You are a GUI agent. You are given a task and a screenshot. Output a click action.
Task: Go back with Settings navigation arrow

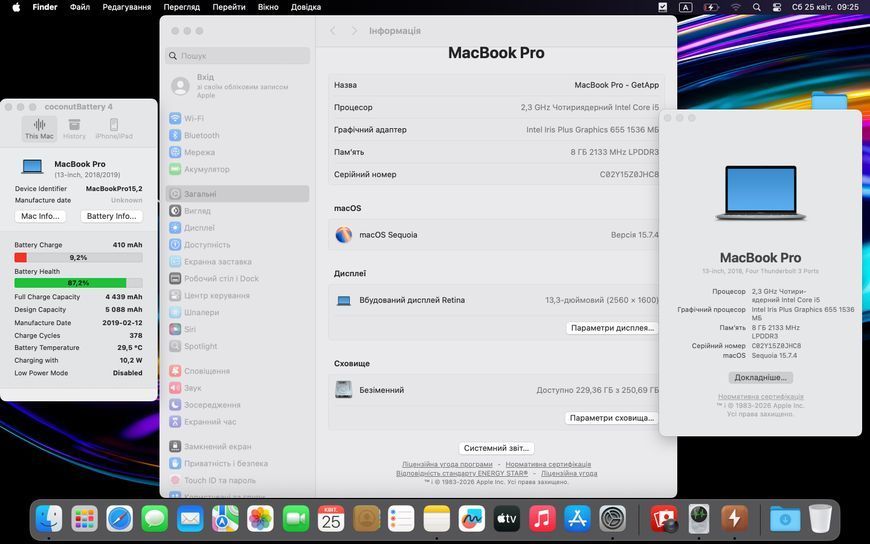[x=333, y=31]
